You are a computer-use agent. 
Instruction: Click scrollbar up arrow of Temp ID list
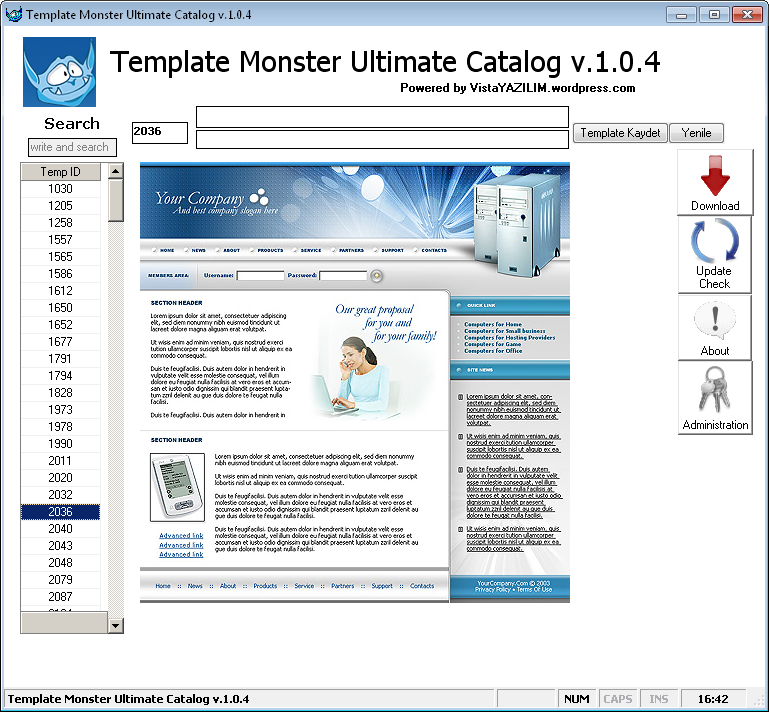(116, 171)
